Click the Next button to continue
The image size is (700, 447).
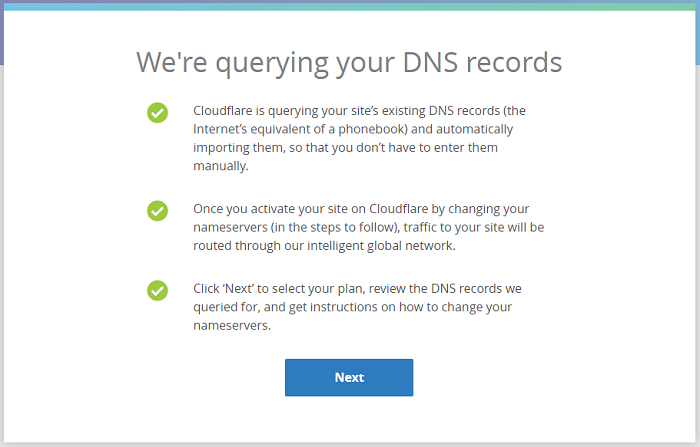click(349, 377)
